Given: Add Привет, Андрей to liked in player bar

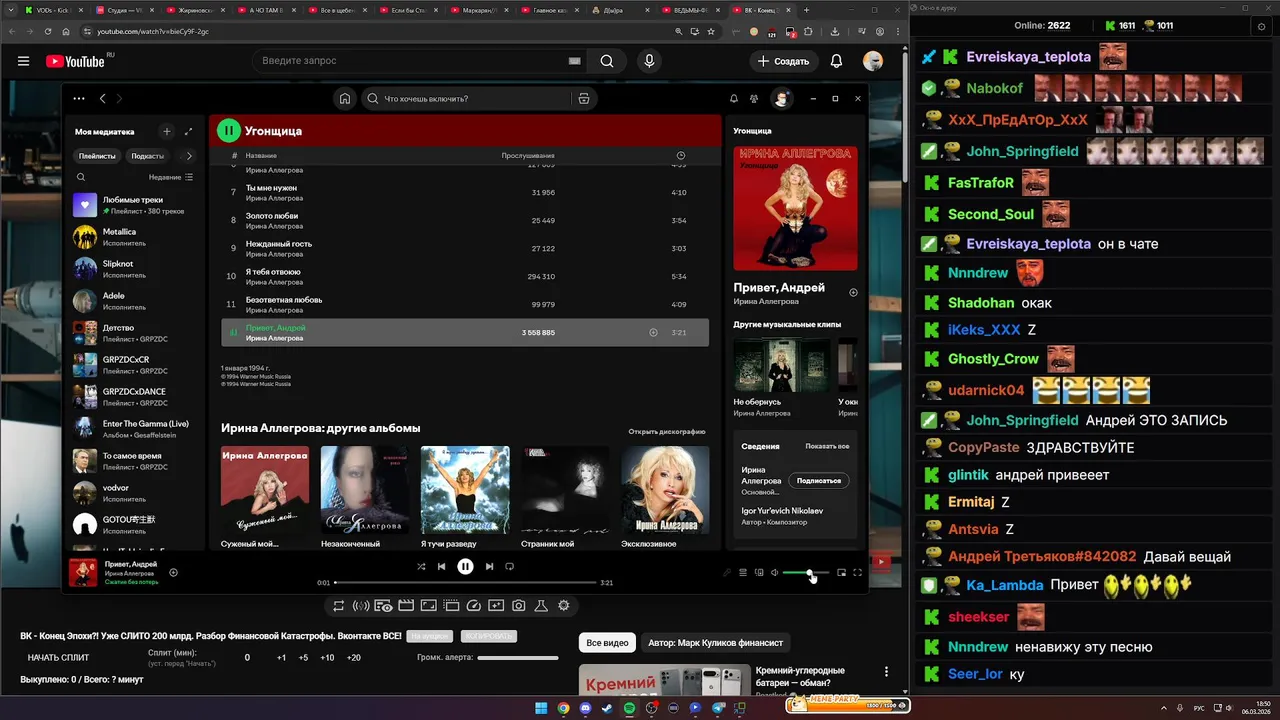Looking at the screenshot, I should (x=173, y=573).
